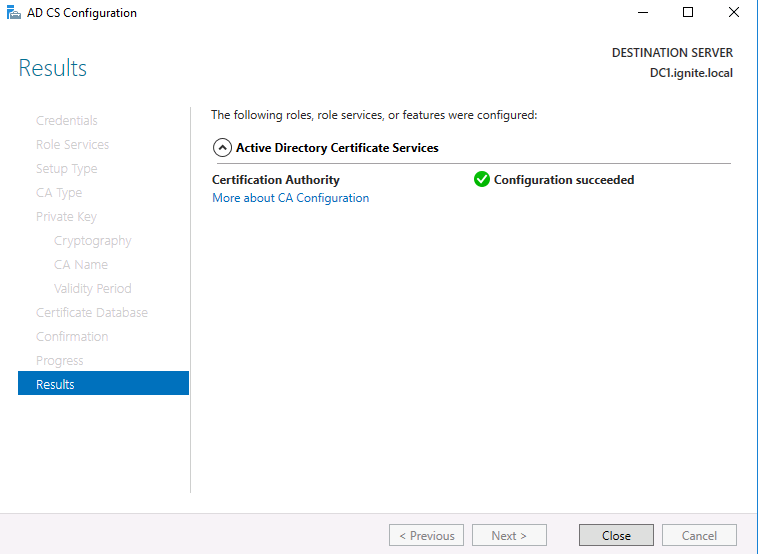Viewport: 758px width, 554px height.
Task: Click the Close button
Action: click(616, 535)
